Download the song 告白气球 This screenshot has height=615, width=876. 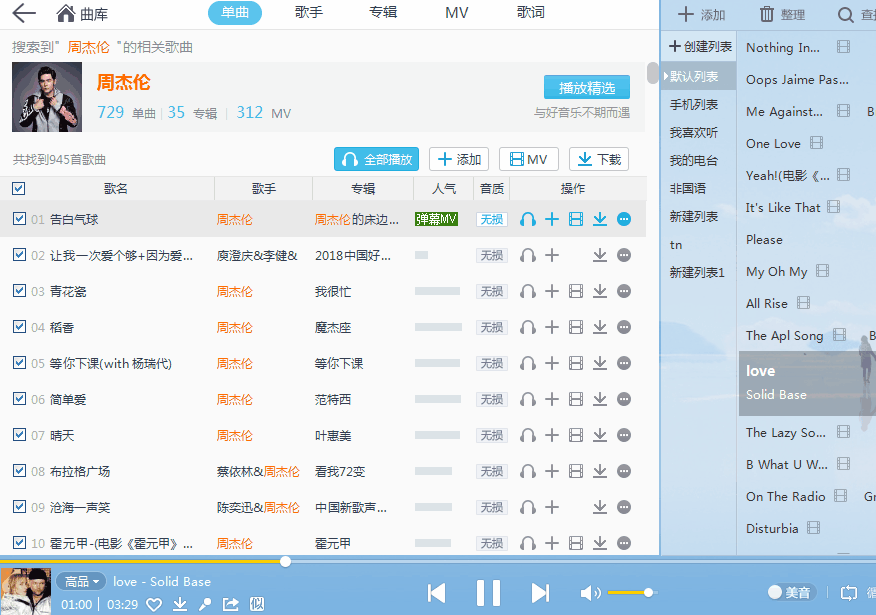(600, 220)
